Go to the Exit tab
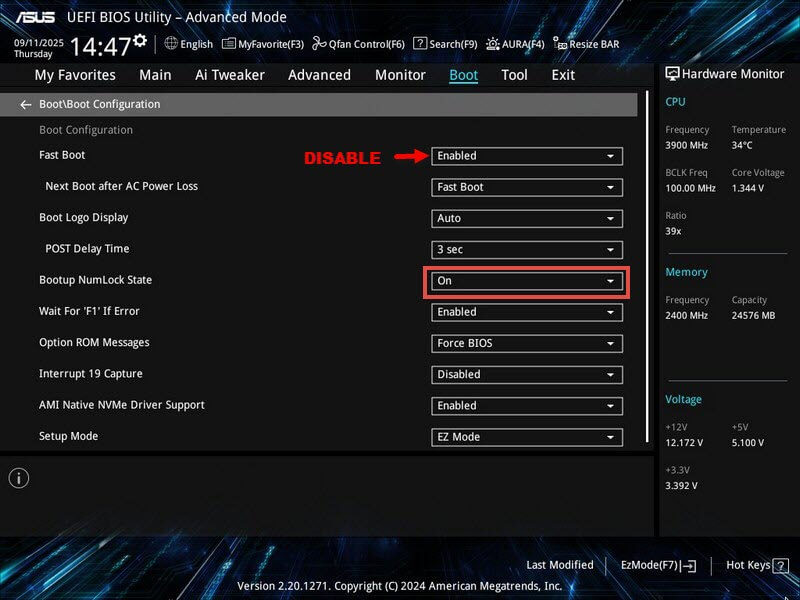Viewport: 800px width, 600px height. [563, 75]
